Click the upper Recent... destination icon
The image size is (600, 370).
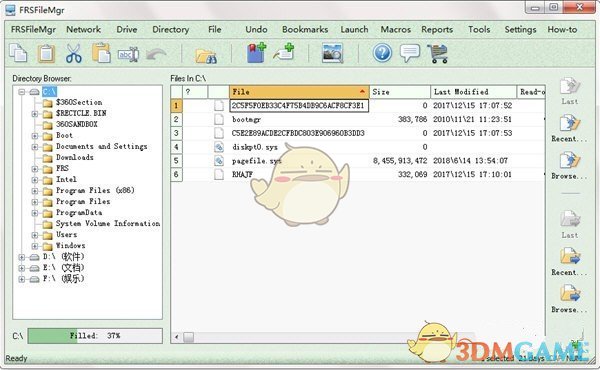[569, 124]
